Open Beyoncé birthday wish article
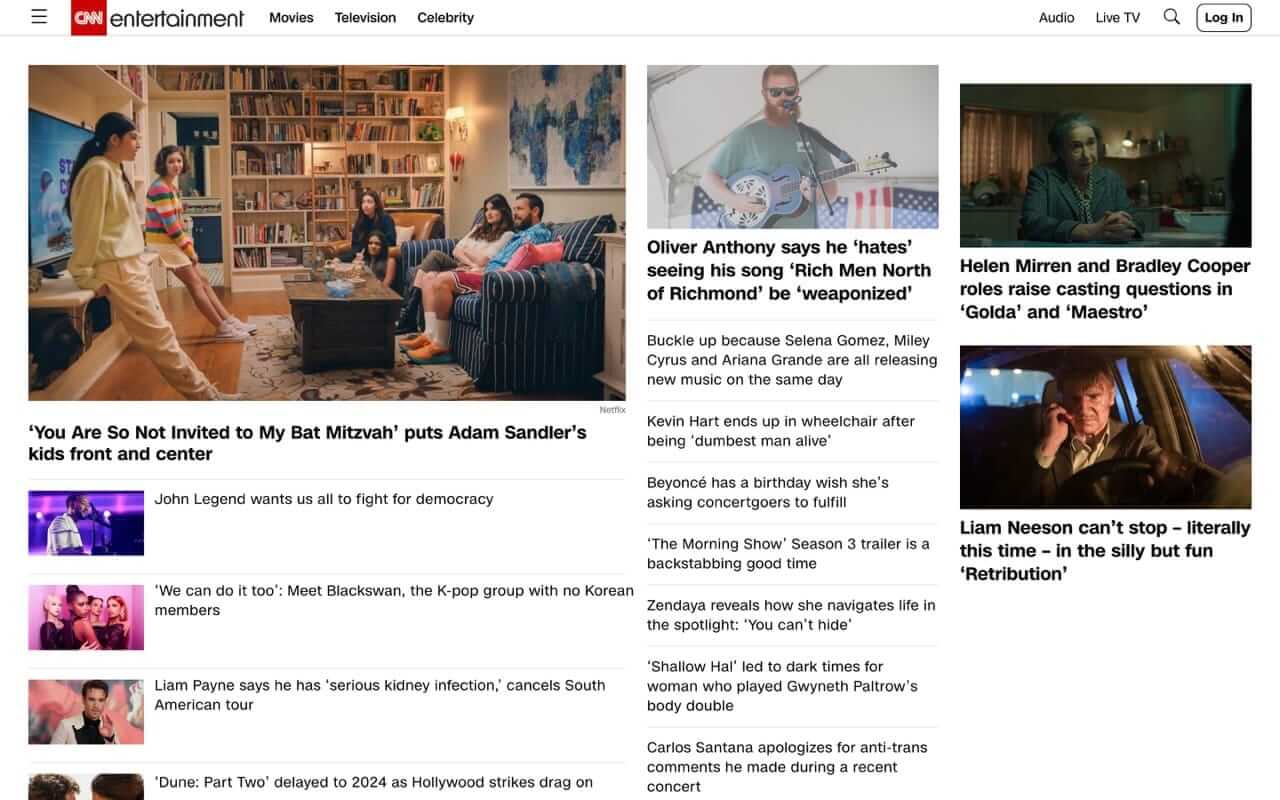The image size is (1280, 800). pyautogui.click(x=768, y=492)
